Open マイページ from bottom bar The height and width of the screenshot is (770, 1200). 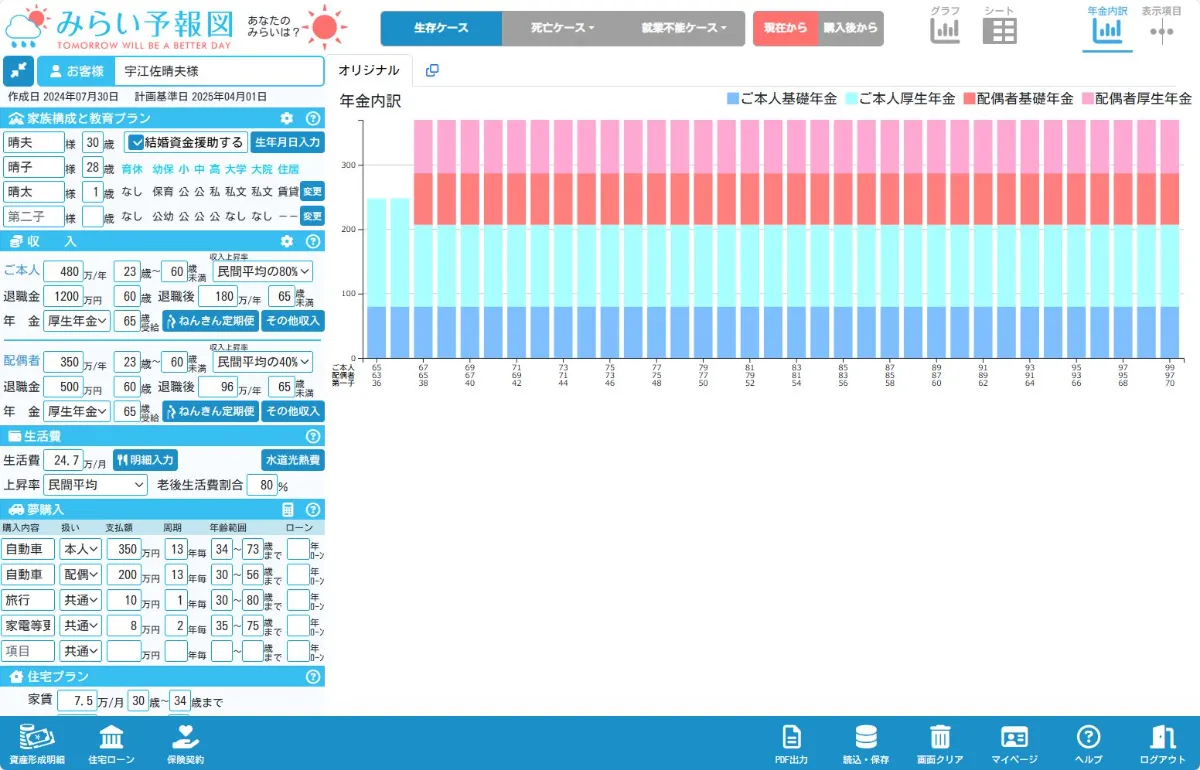coord(1014,743)
